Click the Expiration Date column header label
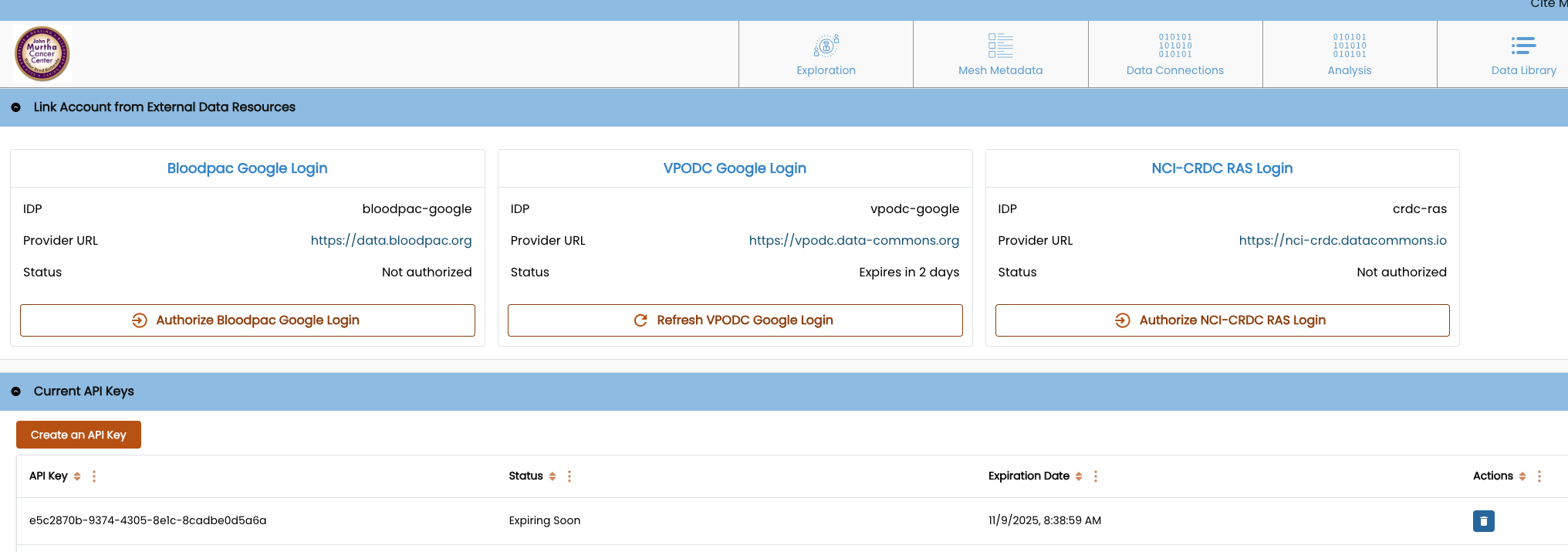 pos(1029,476)
